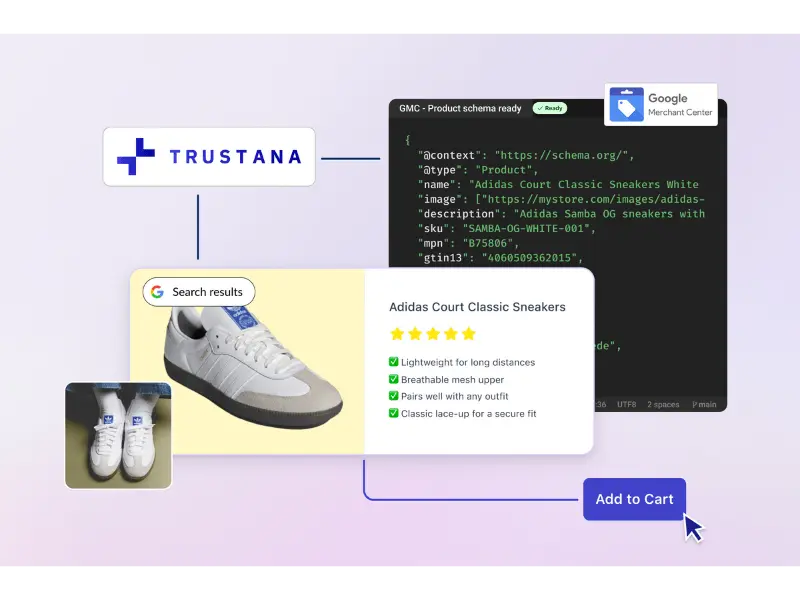Open the worn sneakers photo thumbnail
The width and height of the screenshot is (800, 600).
118,436
